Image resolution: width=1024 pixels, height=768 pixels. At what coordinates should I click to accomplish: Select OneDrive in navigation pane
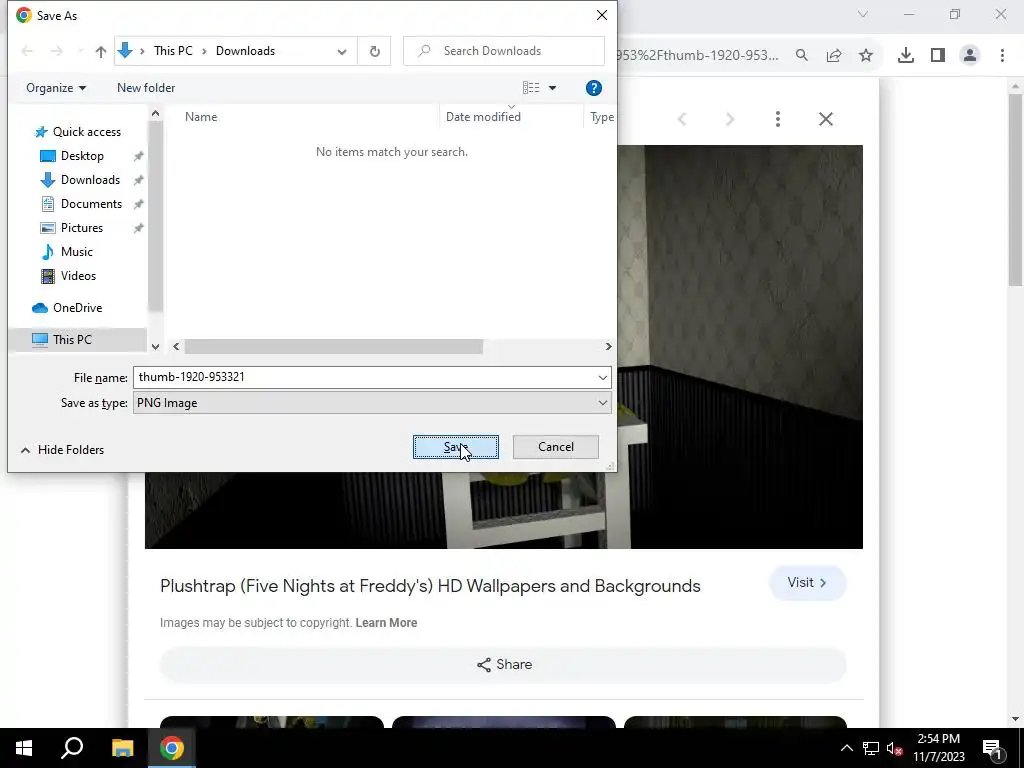pos(77,308)
